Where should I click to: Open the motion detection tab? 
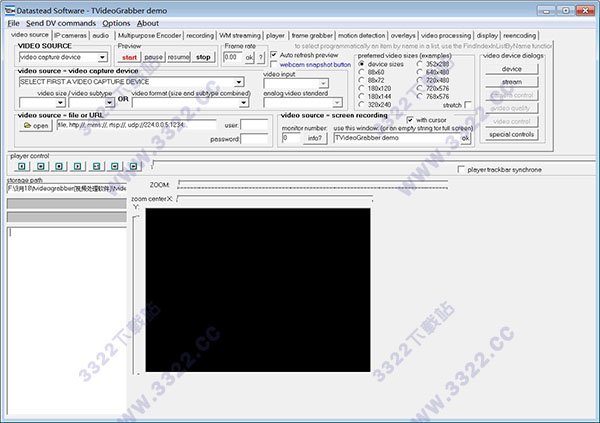pos(362,36)
